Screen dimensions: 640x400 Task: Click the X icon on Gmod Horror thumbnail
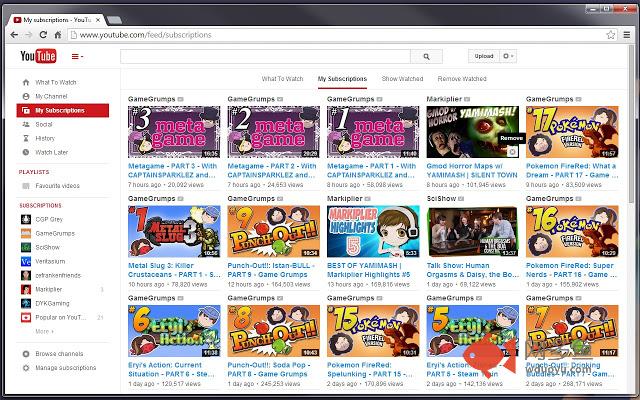tap(512, 152)
